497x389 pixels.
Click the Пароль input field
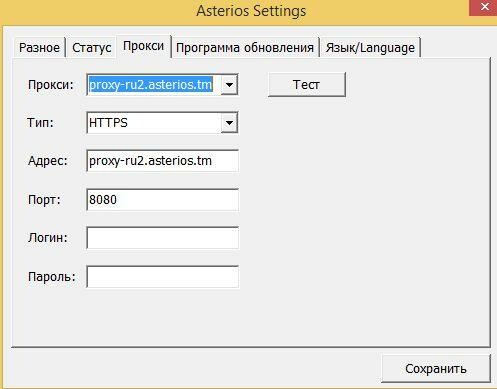tap(162, 276)
